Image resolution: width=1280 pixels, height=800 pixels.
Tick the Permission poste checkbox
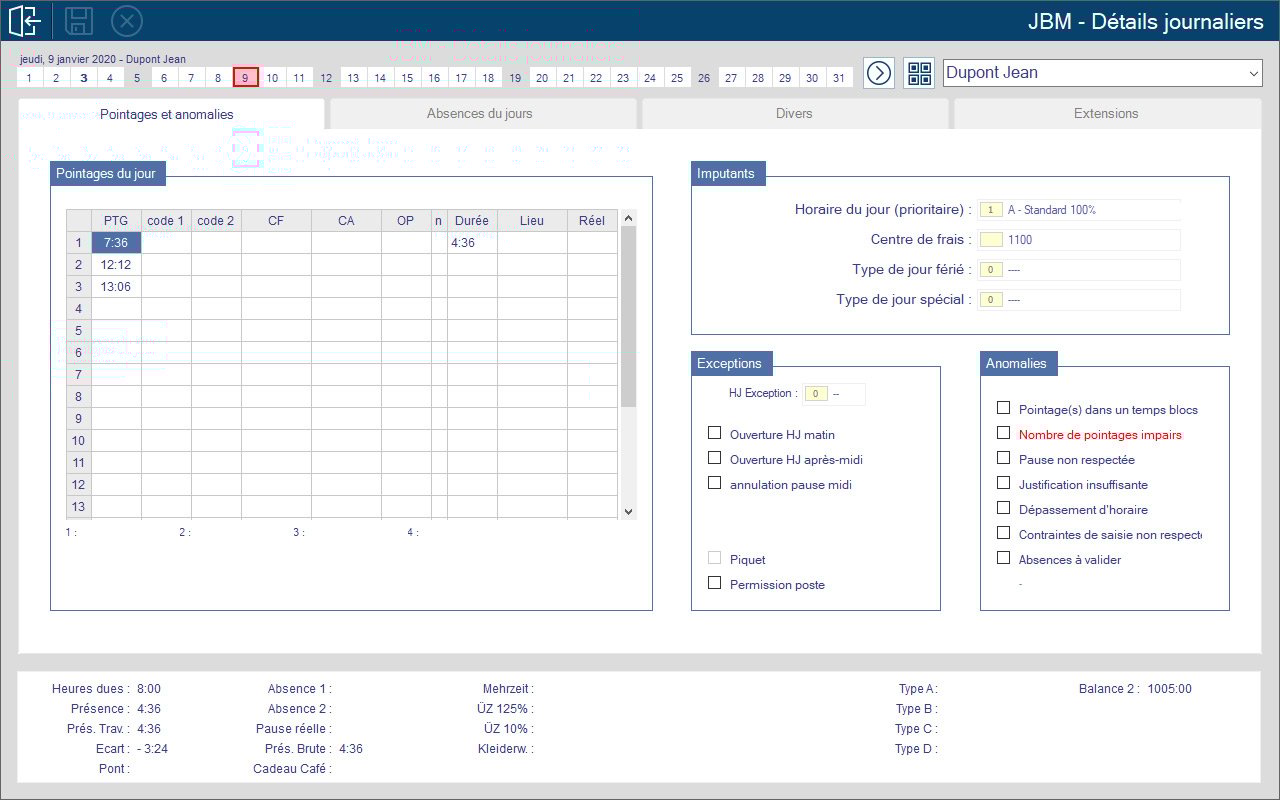point(714,583)
